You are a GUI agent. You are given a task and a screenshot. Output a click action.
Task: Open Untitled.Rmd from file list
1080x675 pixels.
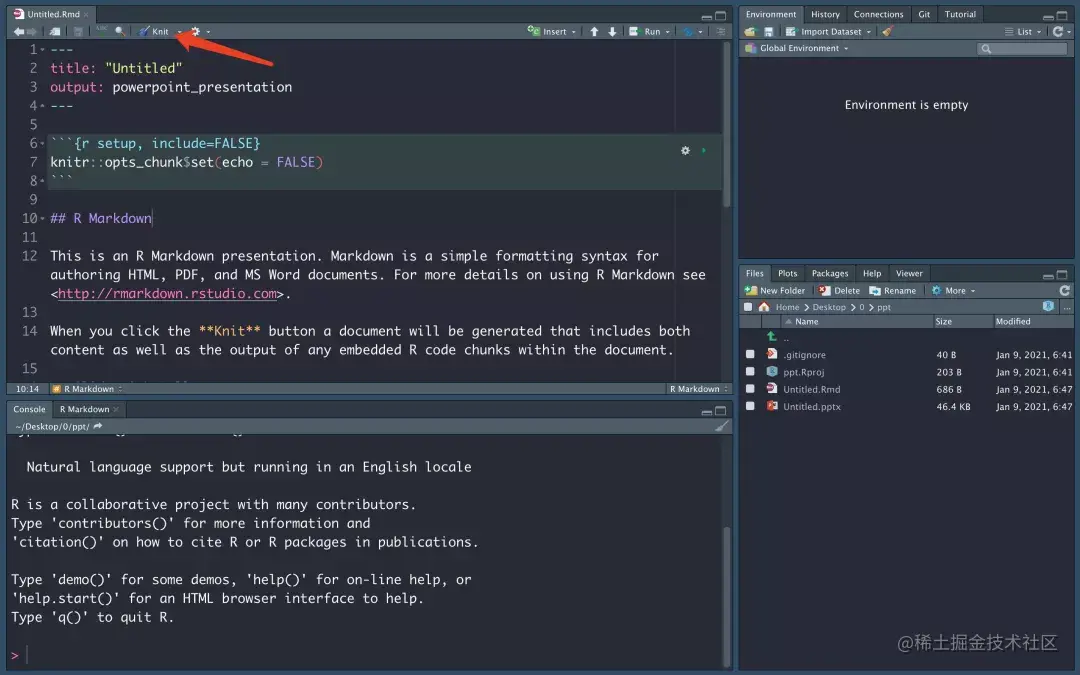coord(811,389)
